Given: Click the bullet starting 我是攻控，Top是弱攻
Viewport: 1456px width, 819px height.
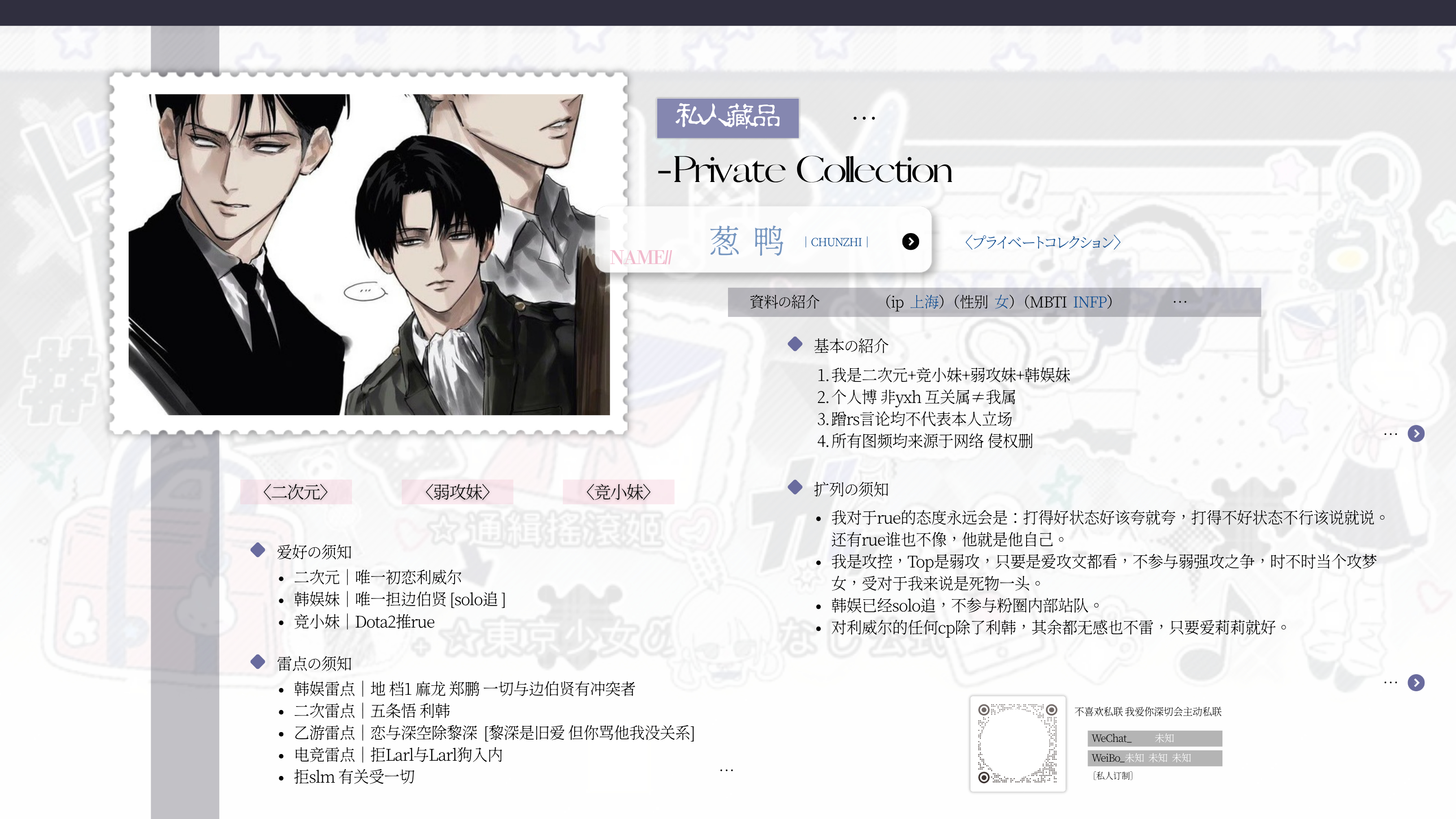Looking at the screenshot, I should pyautogui.click(x=1104, y=572).
